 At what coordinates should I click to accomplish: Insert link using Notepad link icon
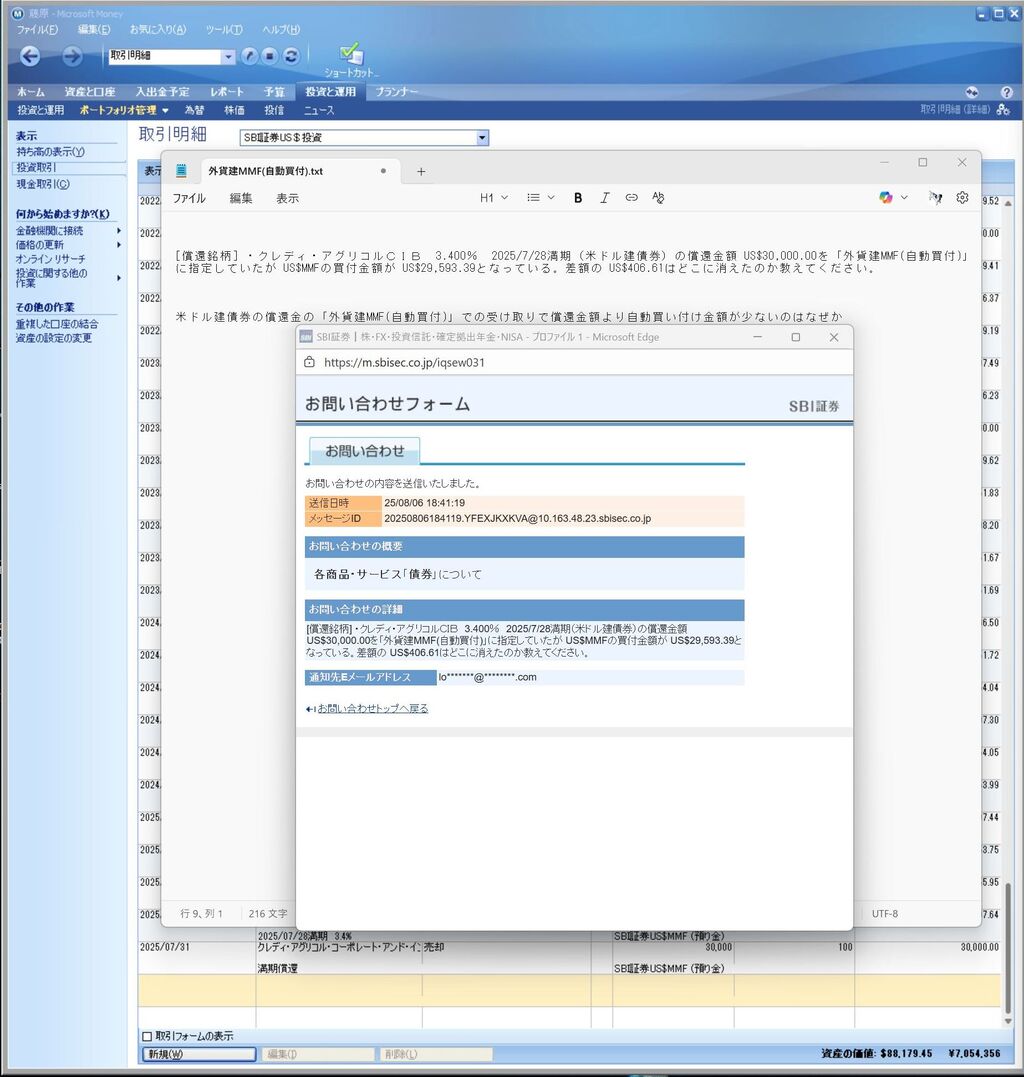(x=631, y=198)
